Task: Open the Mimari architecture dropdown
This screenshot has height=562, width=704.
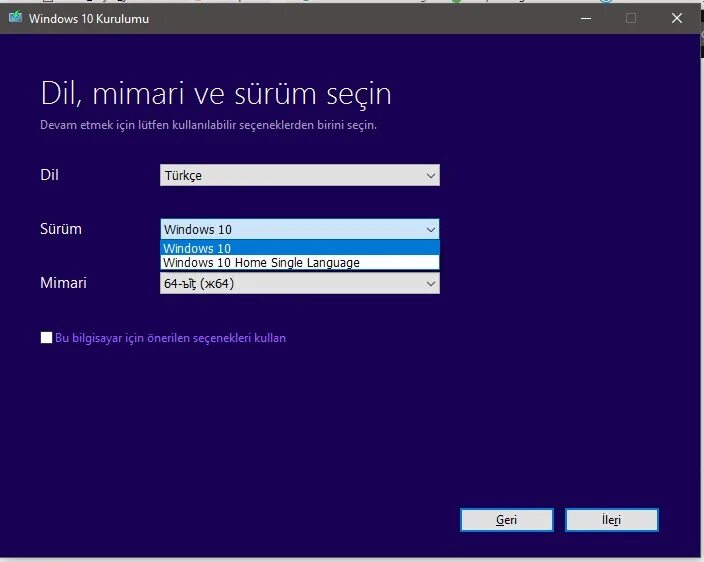Action: 299,284
